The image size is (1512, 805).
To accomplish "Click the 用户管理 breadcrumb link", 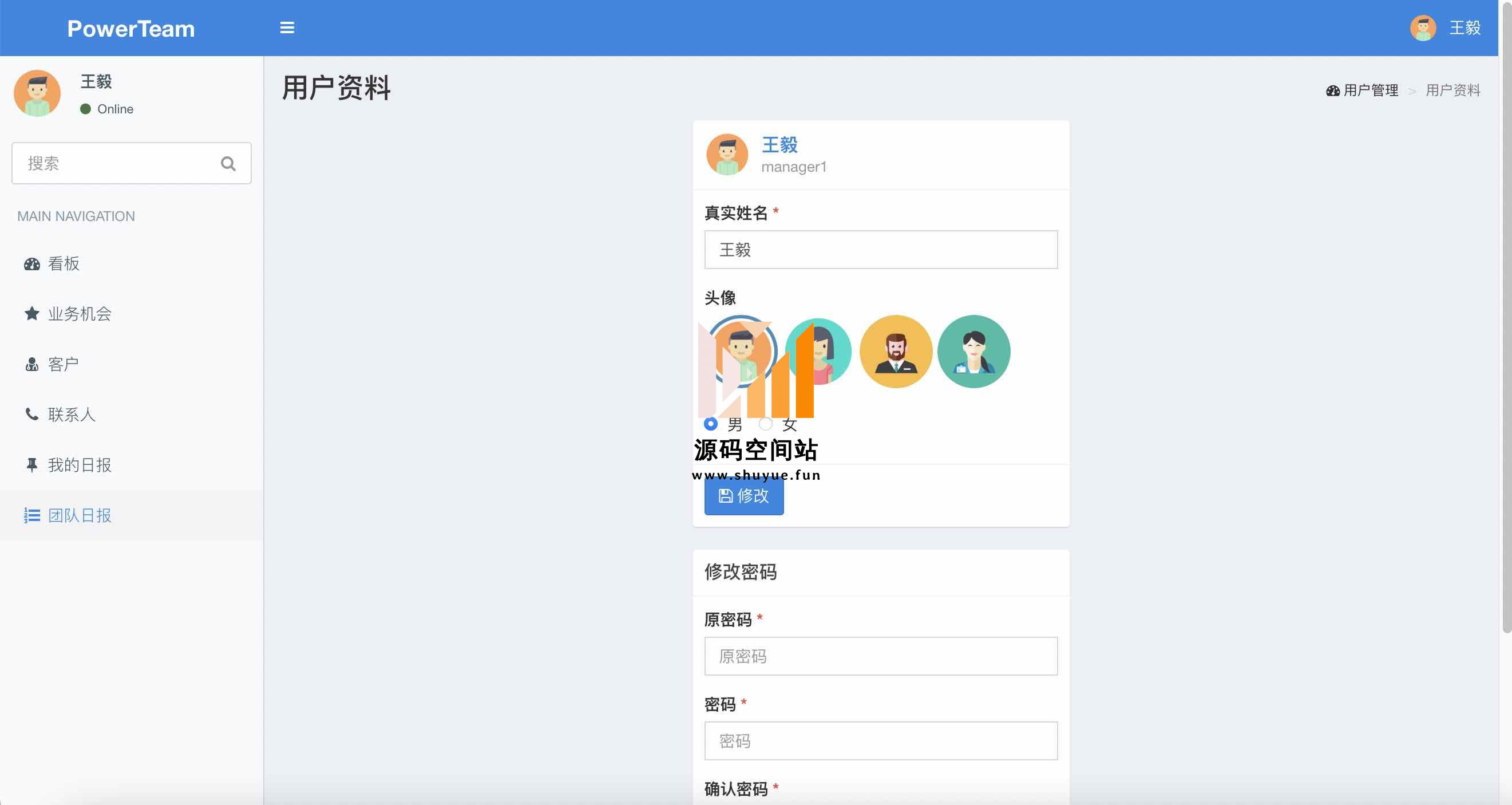I will [1371, 90].
